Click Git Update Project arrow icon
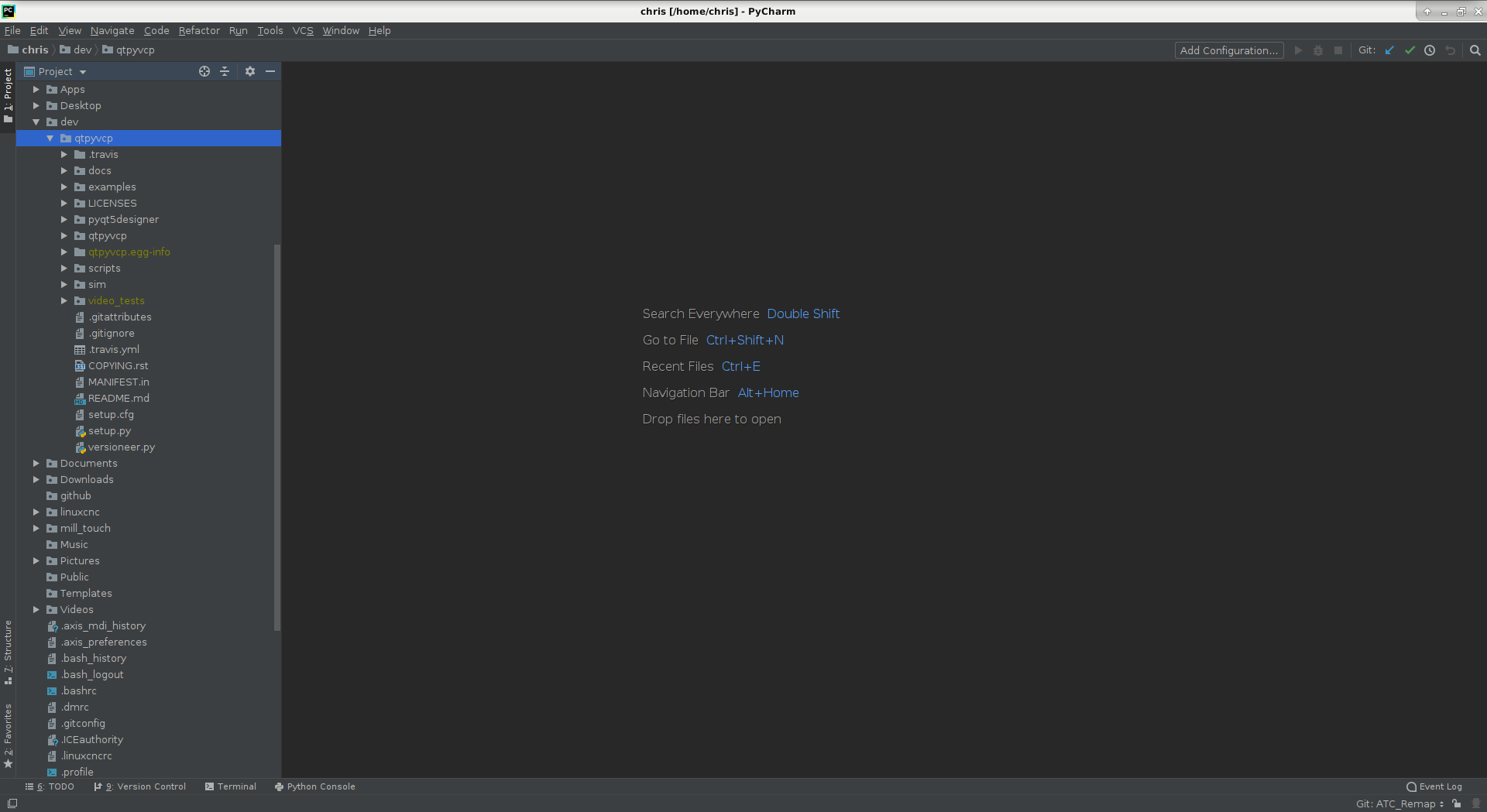The image size is (1487, 812). [x=1389, y=50]
